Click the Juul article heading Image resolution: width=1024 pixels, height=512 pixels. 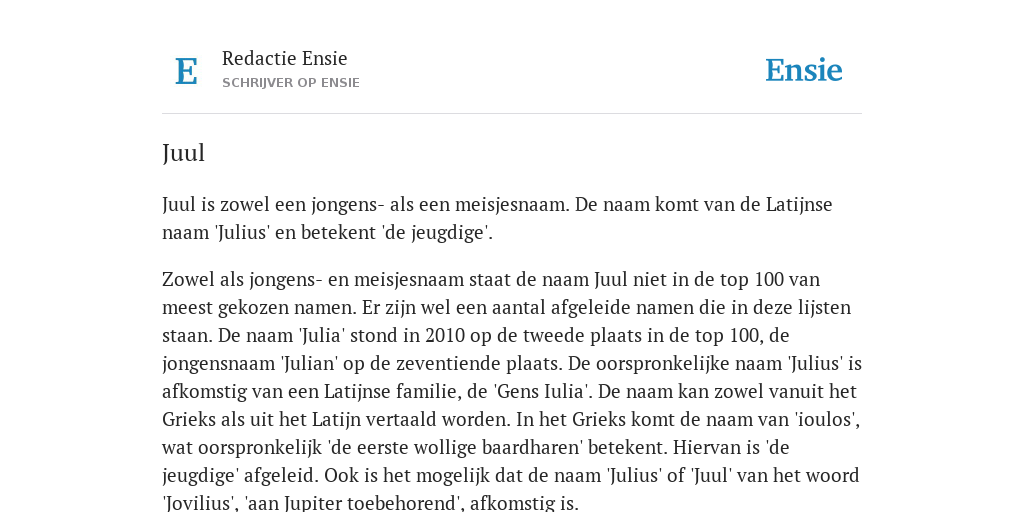click(x=184, y=153)
